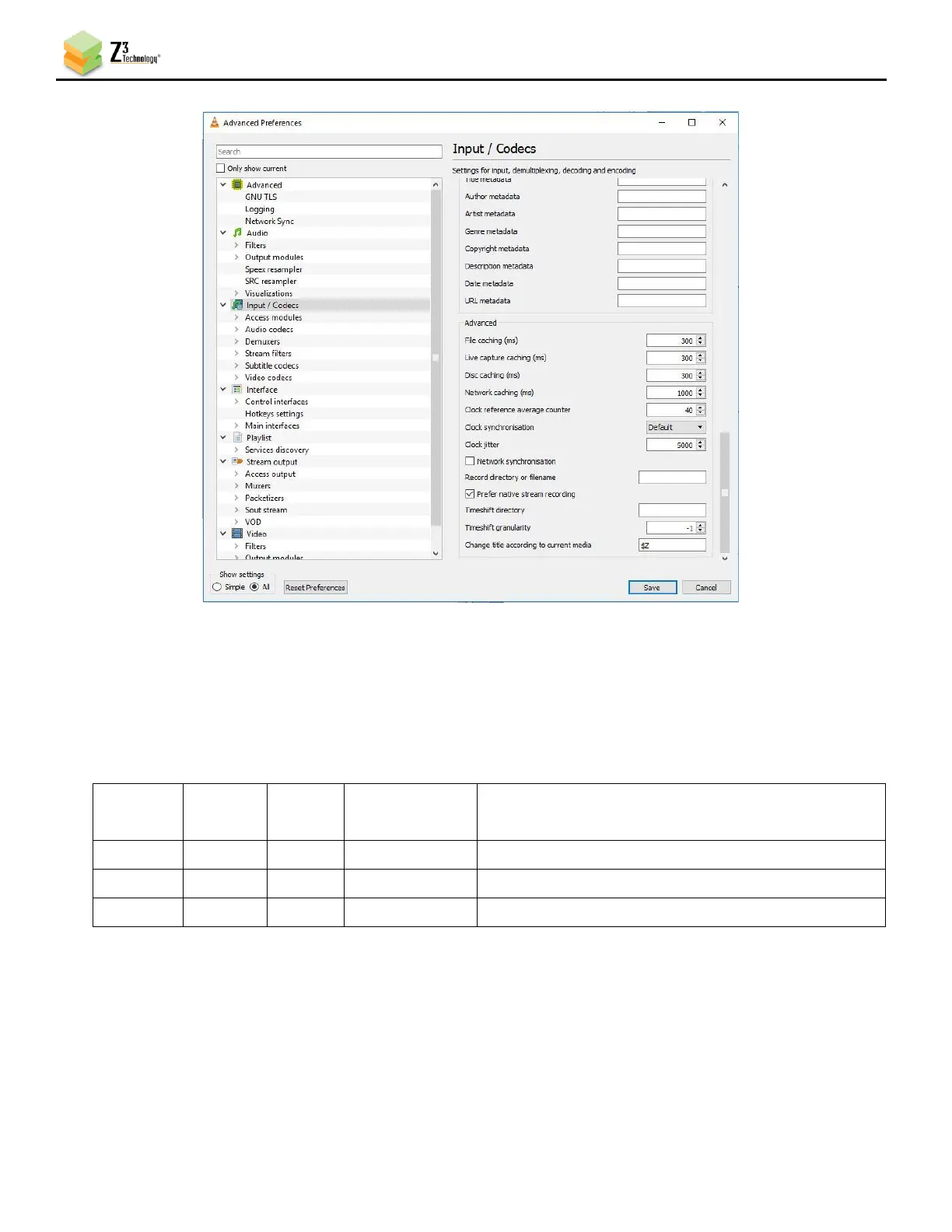Click the Save button
952x1232 pixels.
tap(653, 587)
